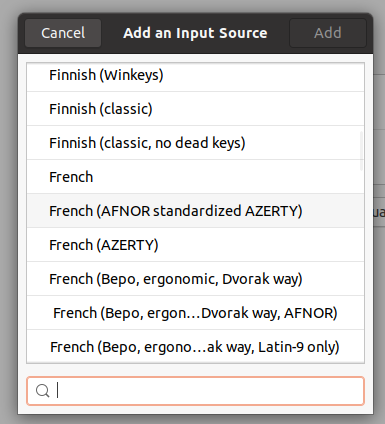Choose French (Bepo, ergonomic, Dvorak way)
This screenshot has height=424, width=385.
tap(195, 279)
